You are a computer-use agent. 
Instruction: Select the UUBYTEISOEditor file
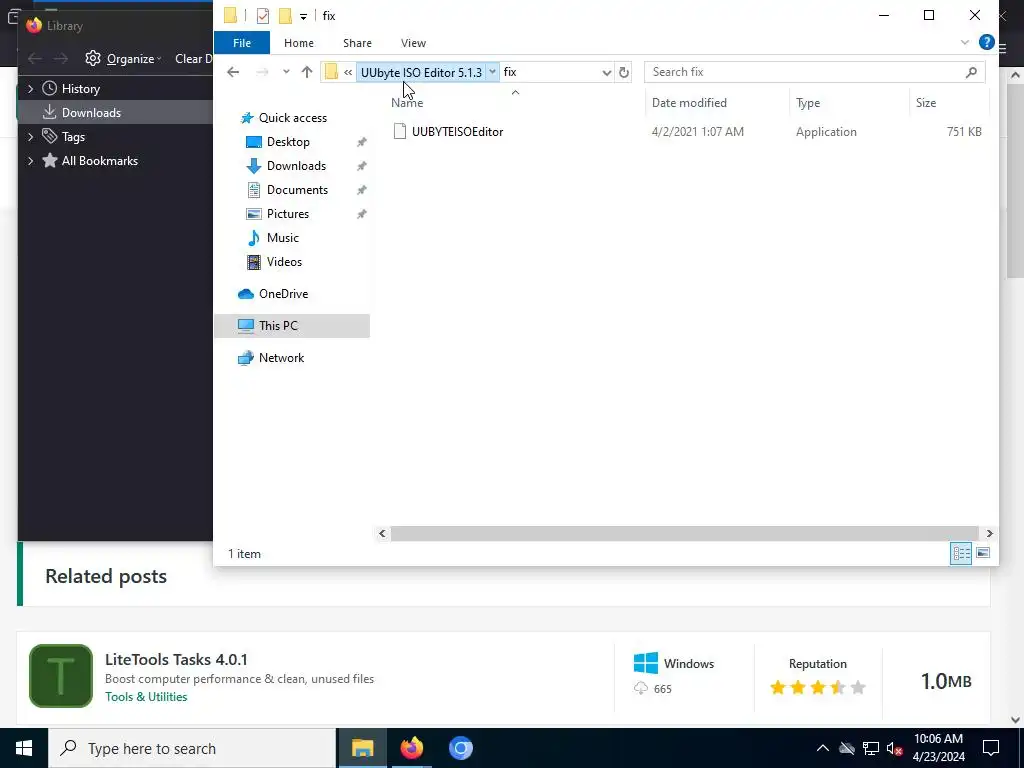tap(457, 132)
